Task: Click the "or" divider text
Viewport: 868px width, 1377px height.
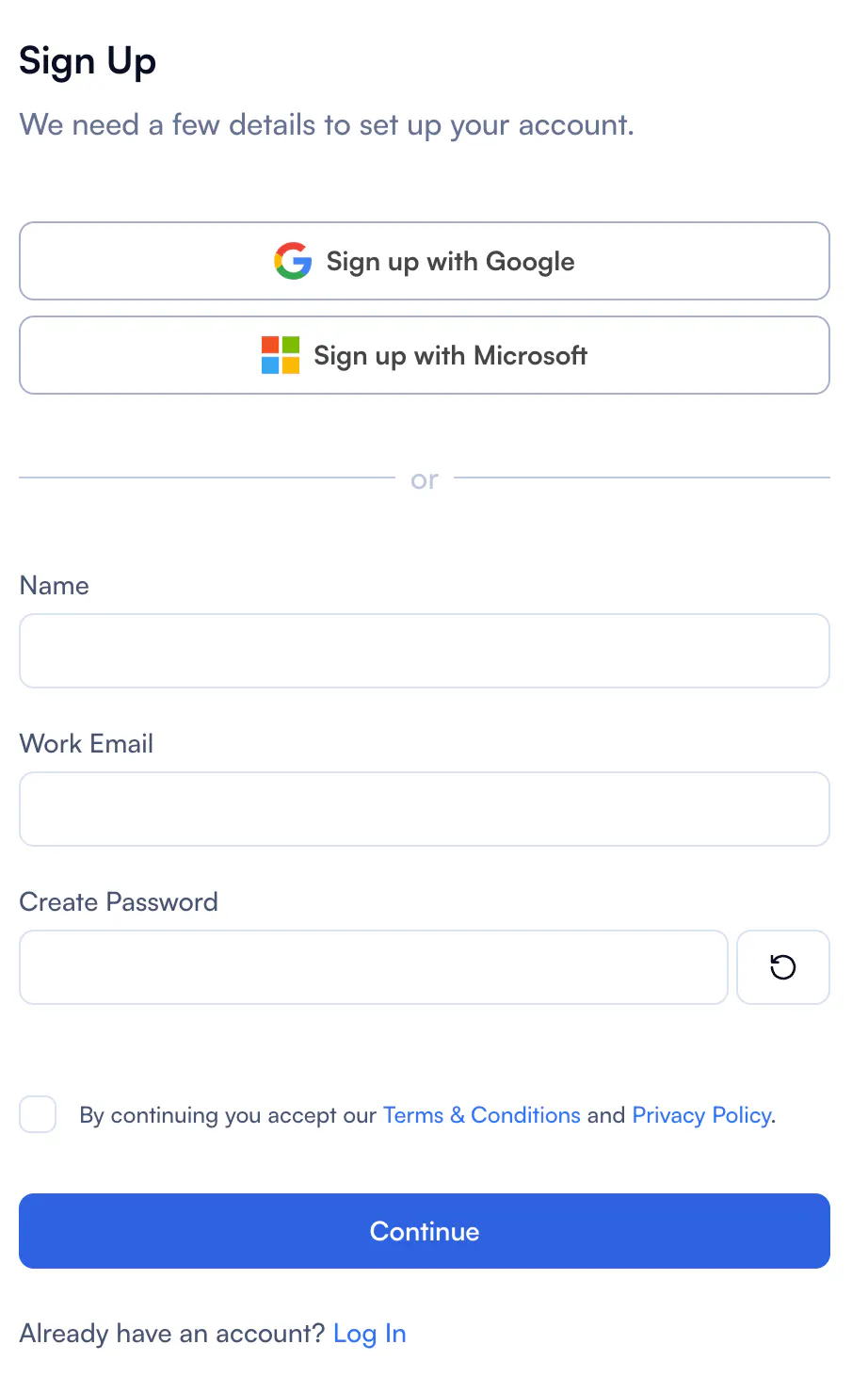Action: (x=425, y=480)
